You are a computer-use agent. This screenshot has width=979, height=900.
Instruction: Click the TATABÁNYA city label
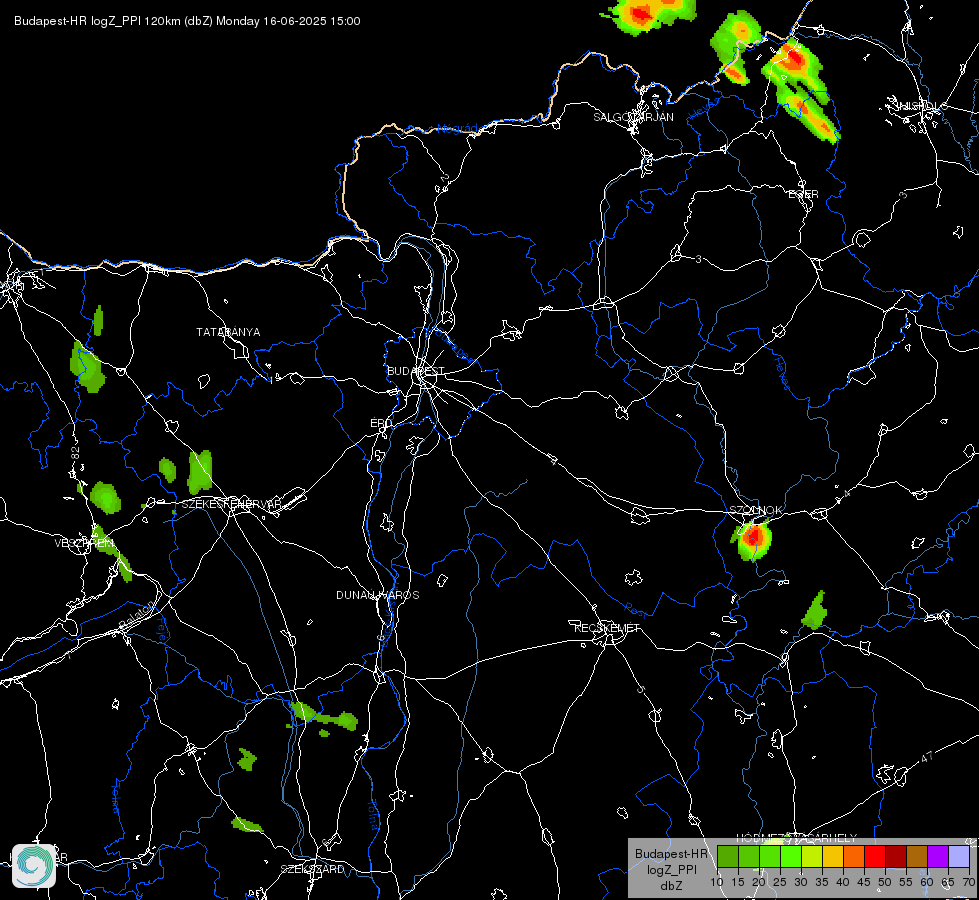(x=228, y=332)
